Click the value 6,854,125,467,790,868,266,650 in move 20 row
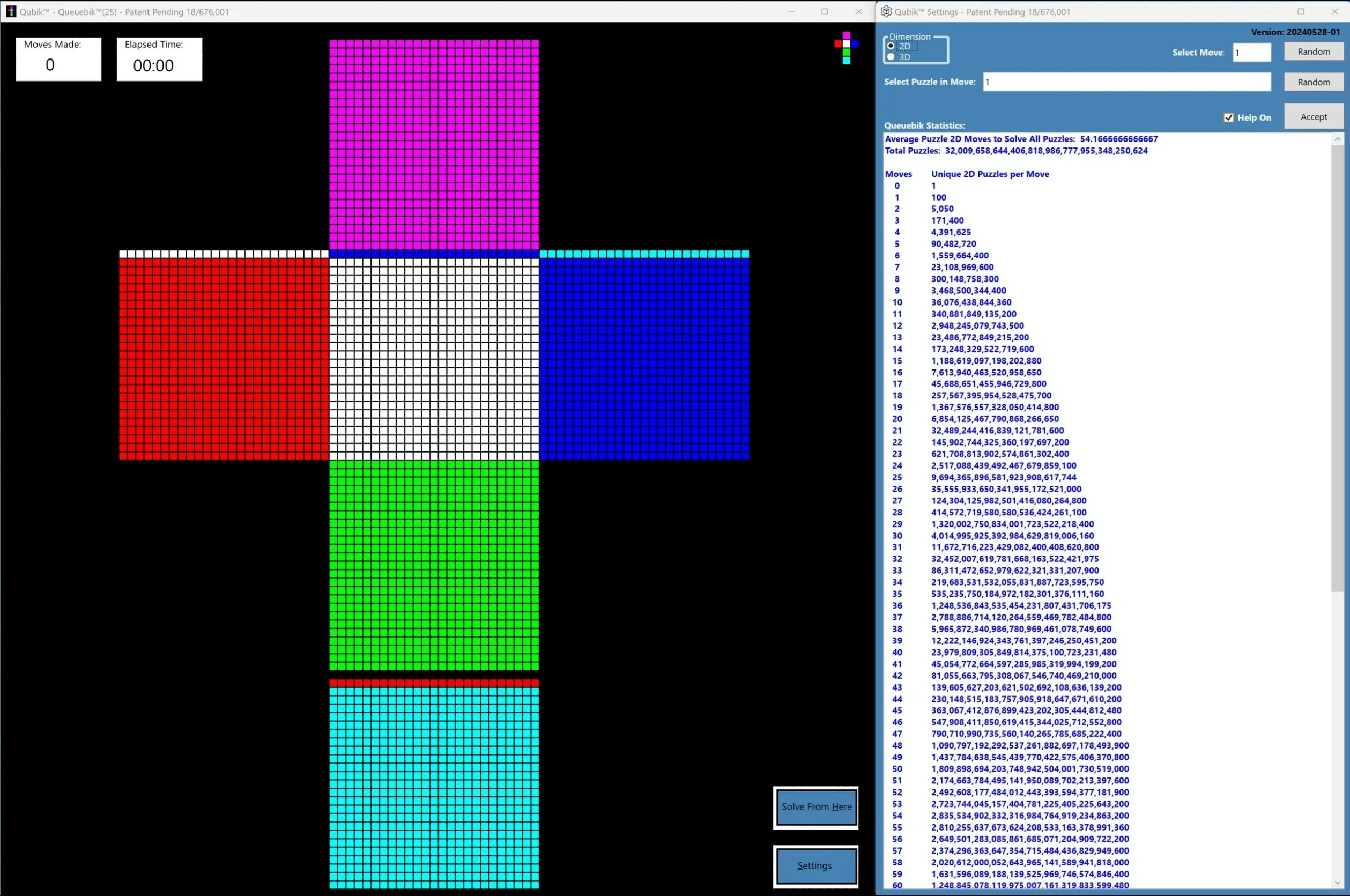Image resolution: width=1350 pixels, height=896 pixels. coord(995,419)
